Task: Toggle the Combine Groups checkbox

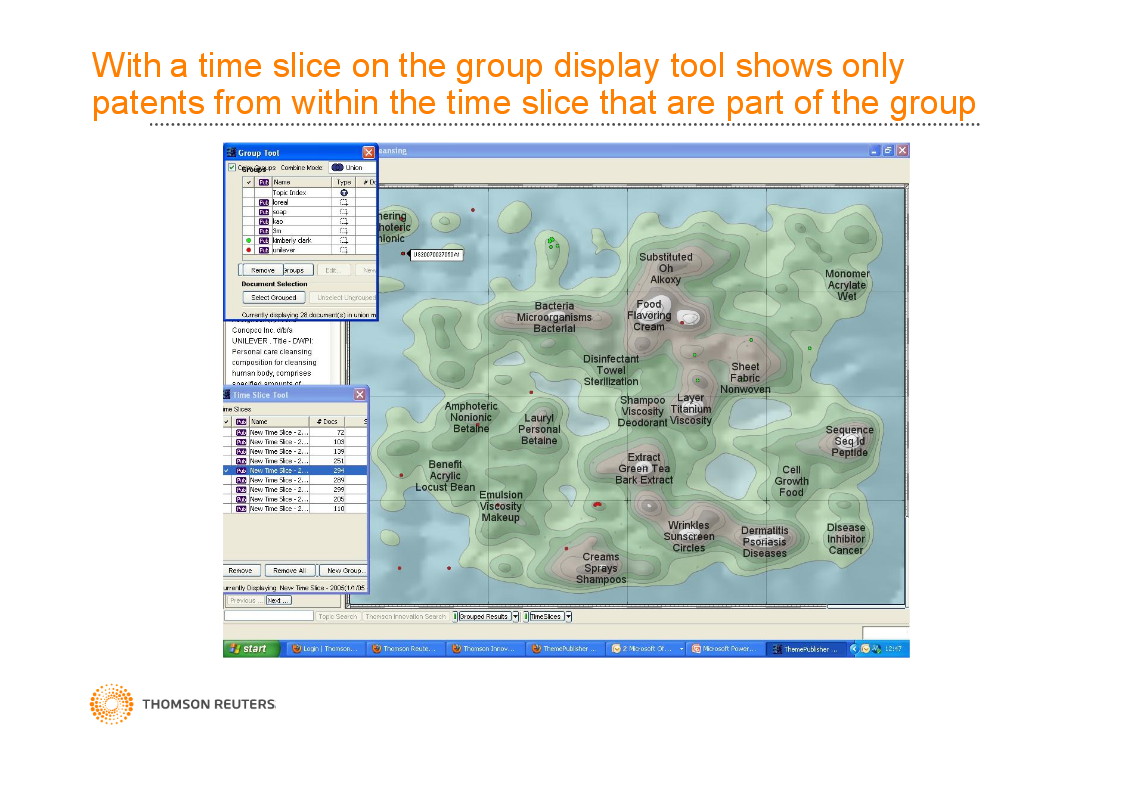Action: pyautogui.click(x=232, y=168)
